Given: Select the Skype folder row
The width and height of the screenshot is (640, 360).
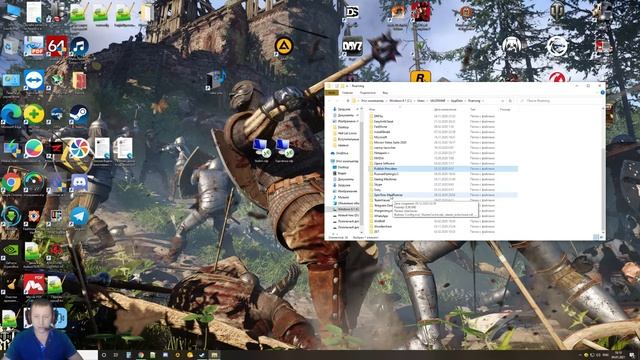Looking at the screenshot, I should tap(443, 184).
